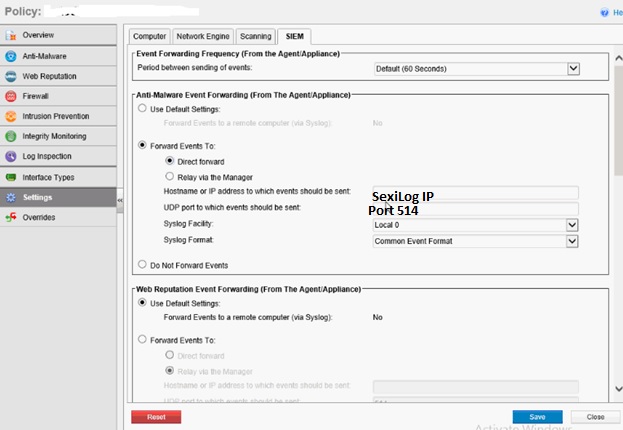
Task: Open the event sending period dropdown
Action: pyautogui.click(x=573, y=68)
